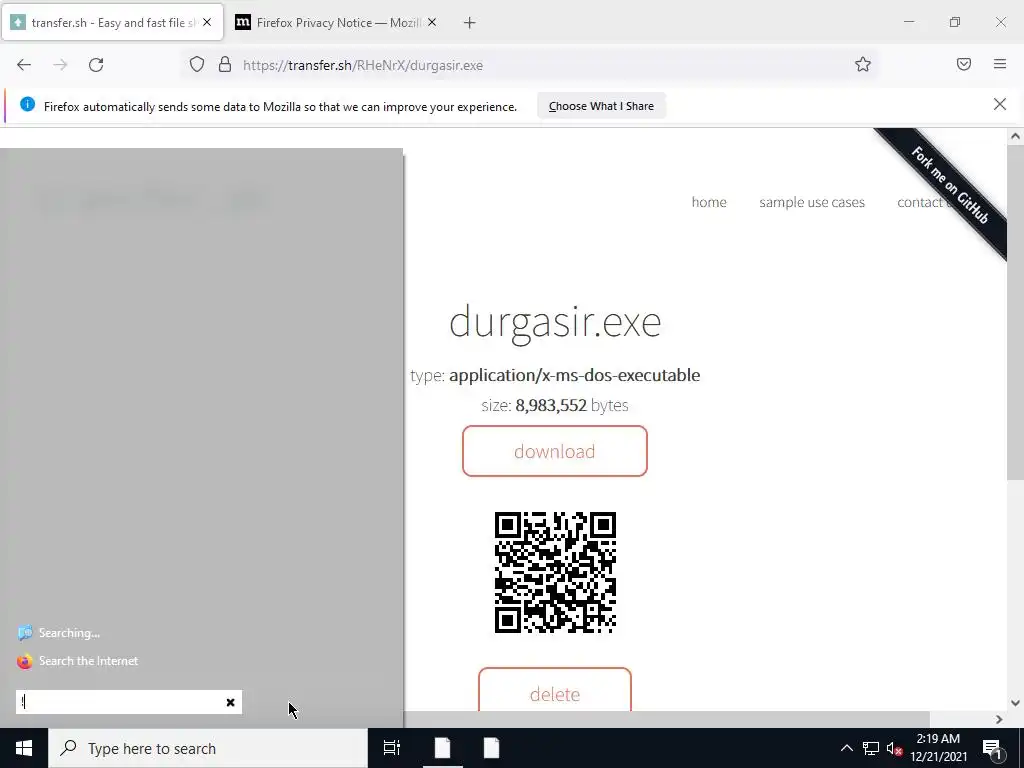Click the first document icon on taskbar

(x=443, y=748)
